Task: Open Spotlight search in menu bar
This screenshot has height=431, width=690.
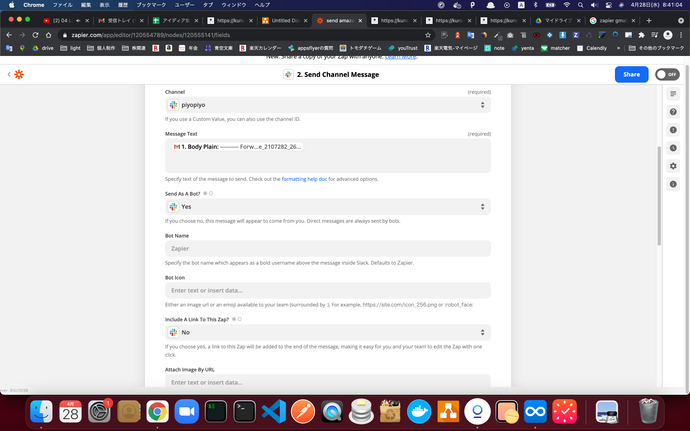Action: tap(580, 5)
